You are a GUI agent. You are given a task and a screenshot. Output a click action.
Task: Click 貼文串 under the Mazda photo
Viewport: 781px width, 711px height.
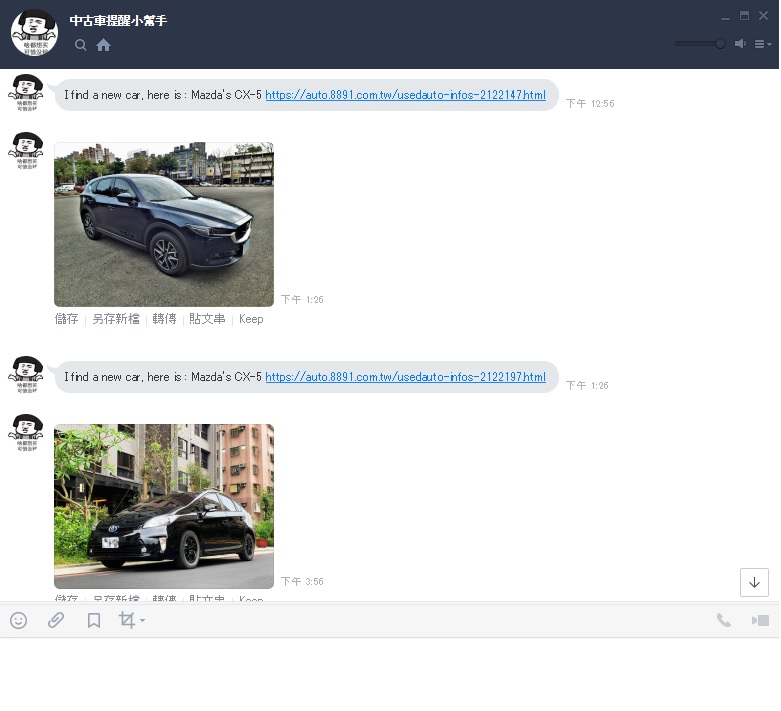[x=207, y=319]
